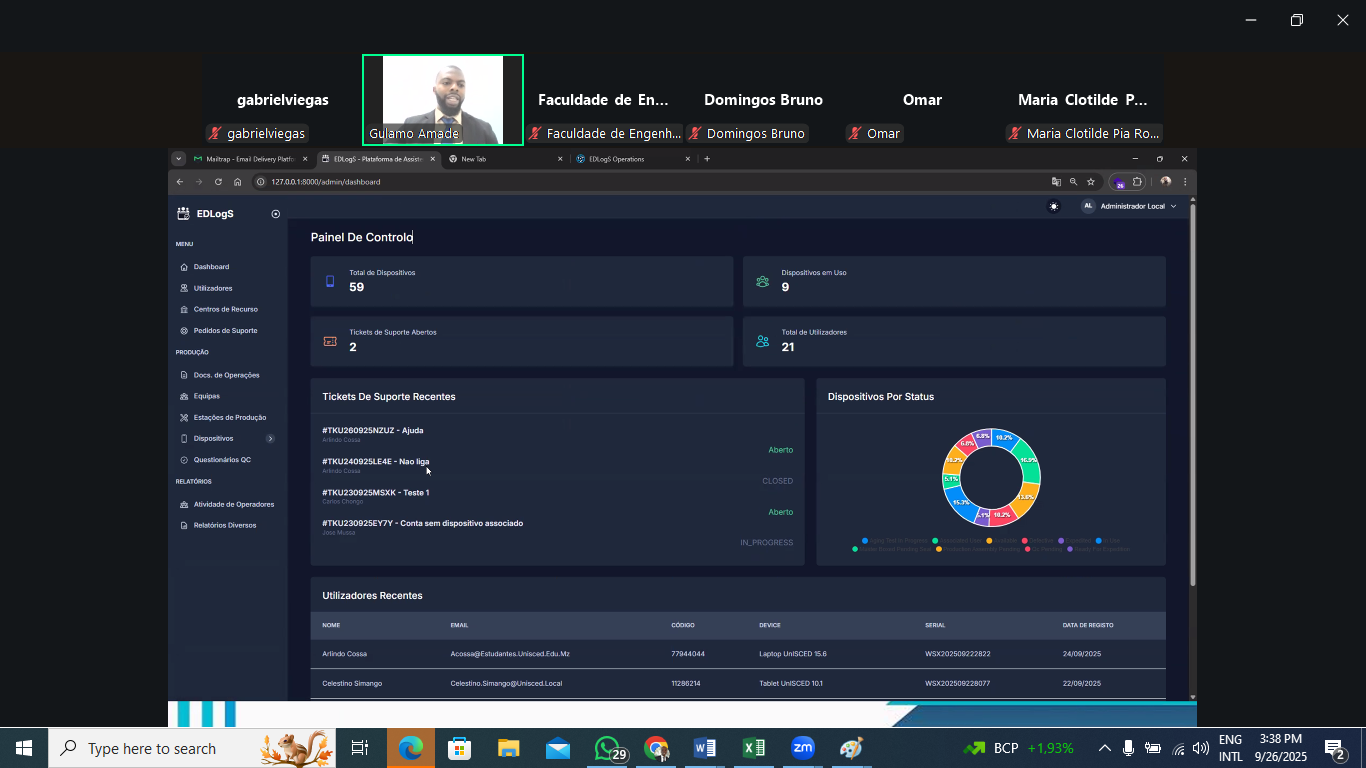This screenshot has height=768, width=1366.
Task: Open Microsoft Word from the taskbar
Action: coord(705,748)
